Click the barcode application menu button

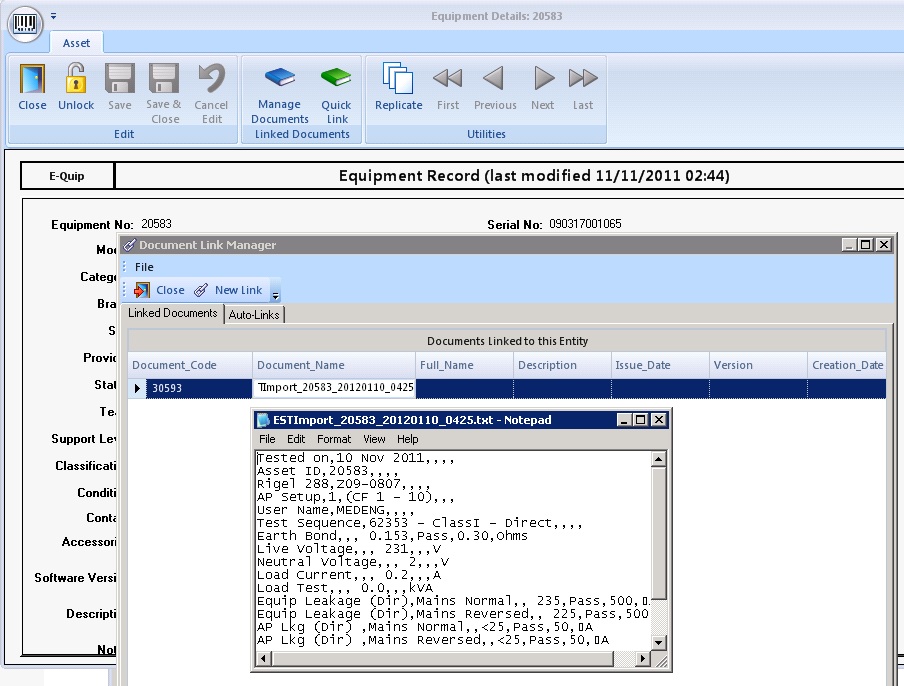25,24
